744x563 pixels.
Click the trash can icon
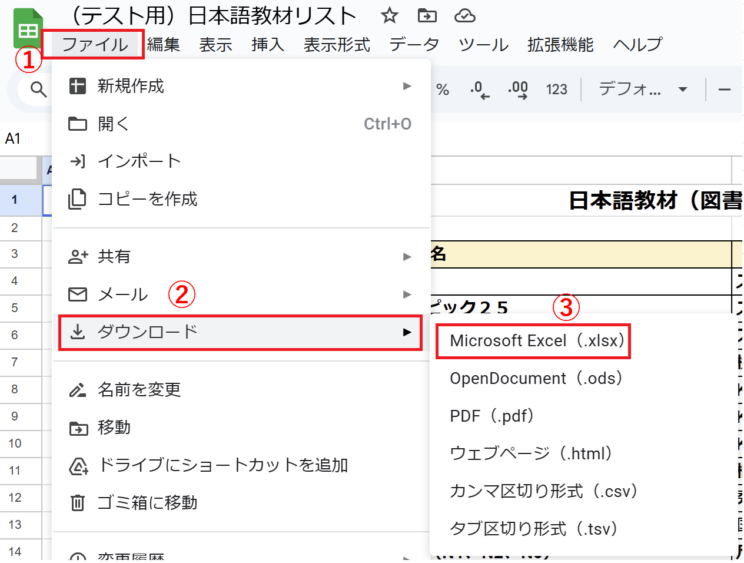coord(77,503)
